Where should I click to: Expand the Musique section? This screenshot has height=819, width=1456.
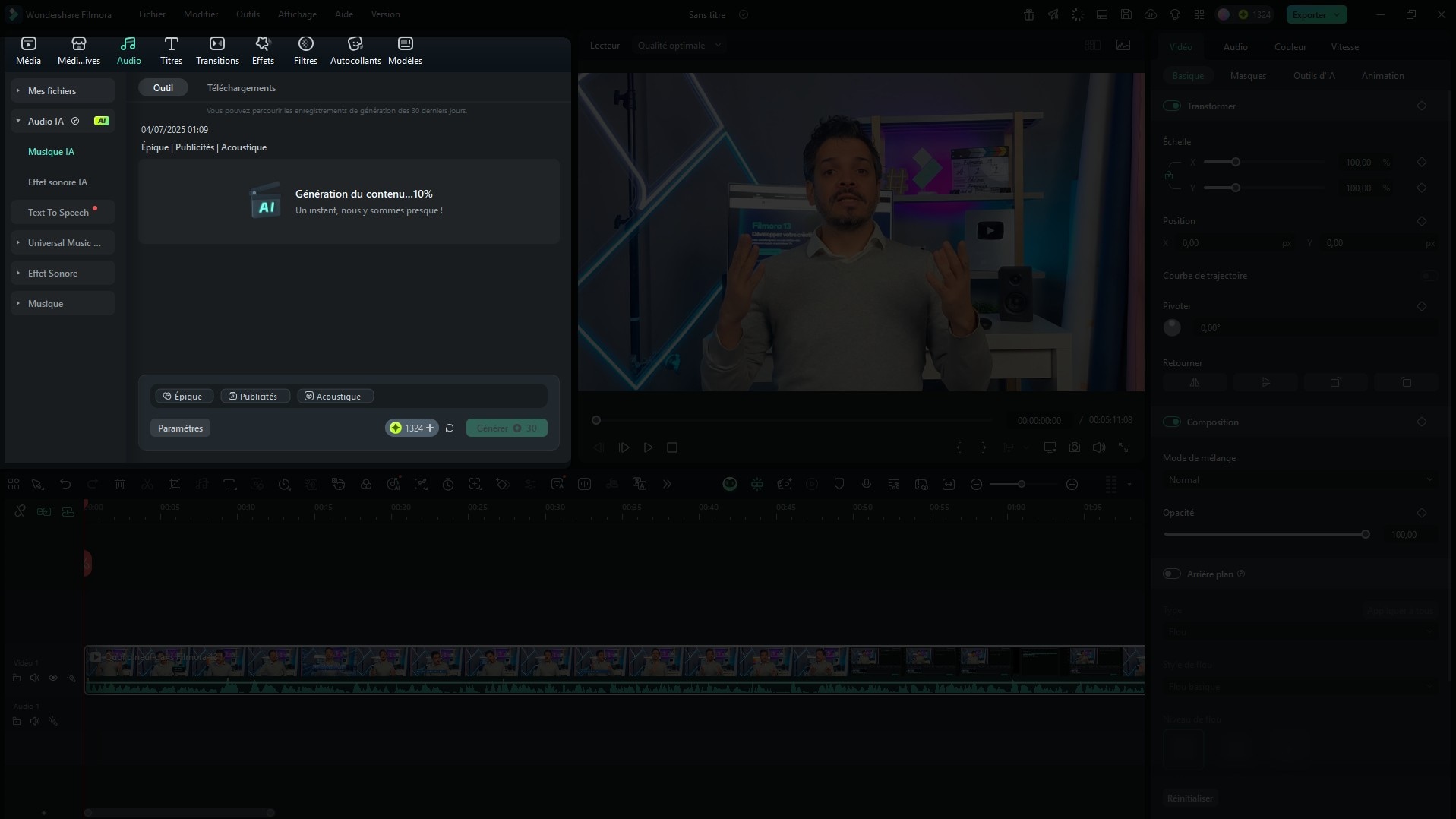coord(63,303)
